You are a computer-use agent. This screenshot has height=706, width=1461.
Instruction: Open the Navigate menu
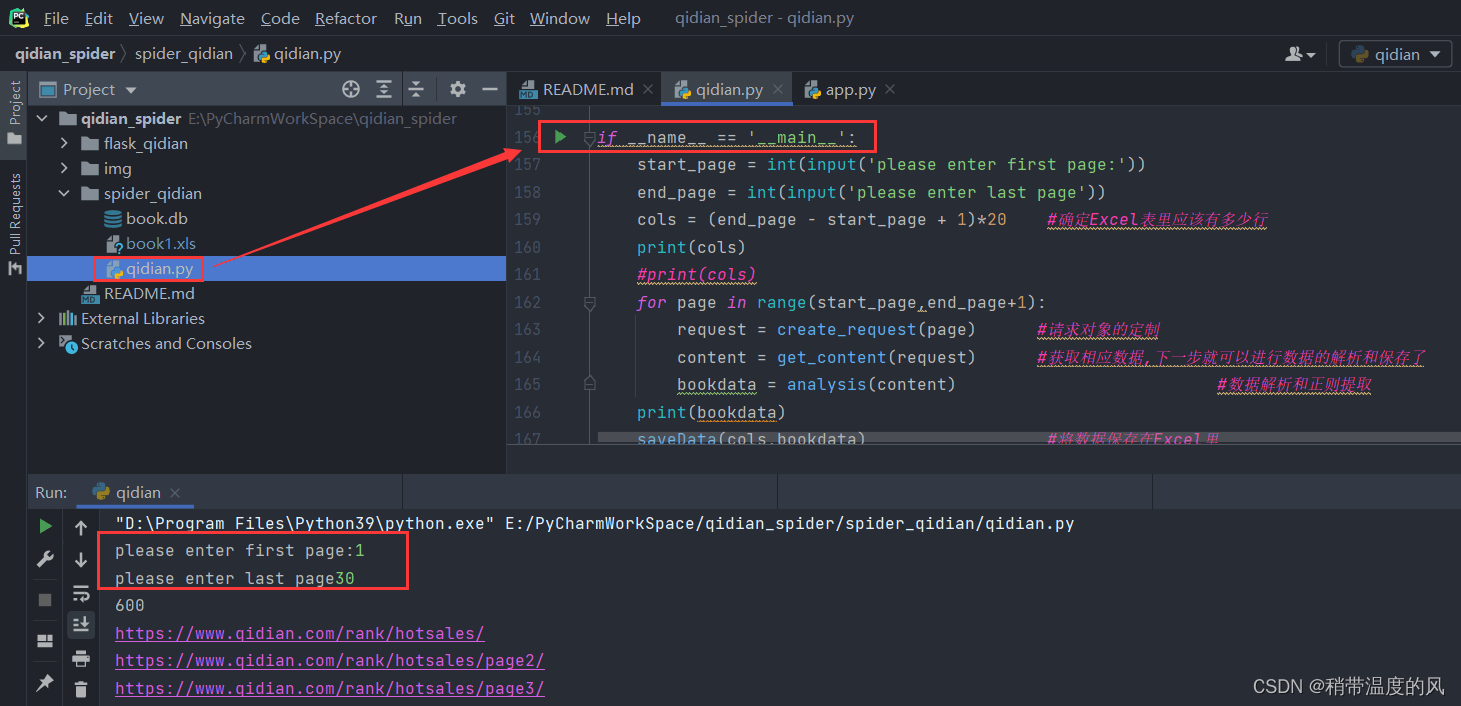tap(212, 18)
